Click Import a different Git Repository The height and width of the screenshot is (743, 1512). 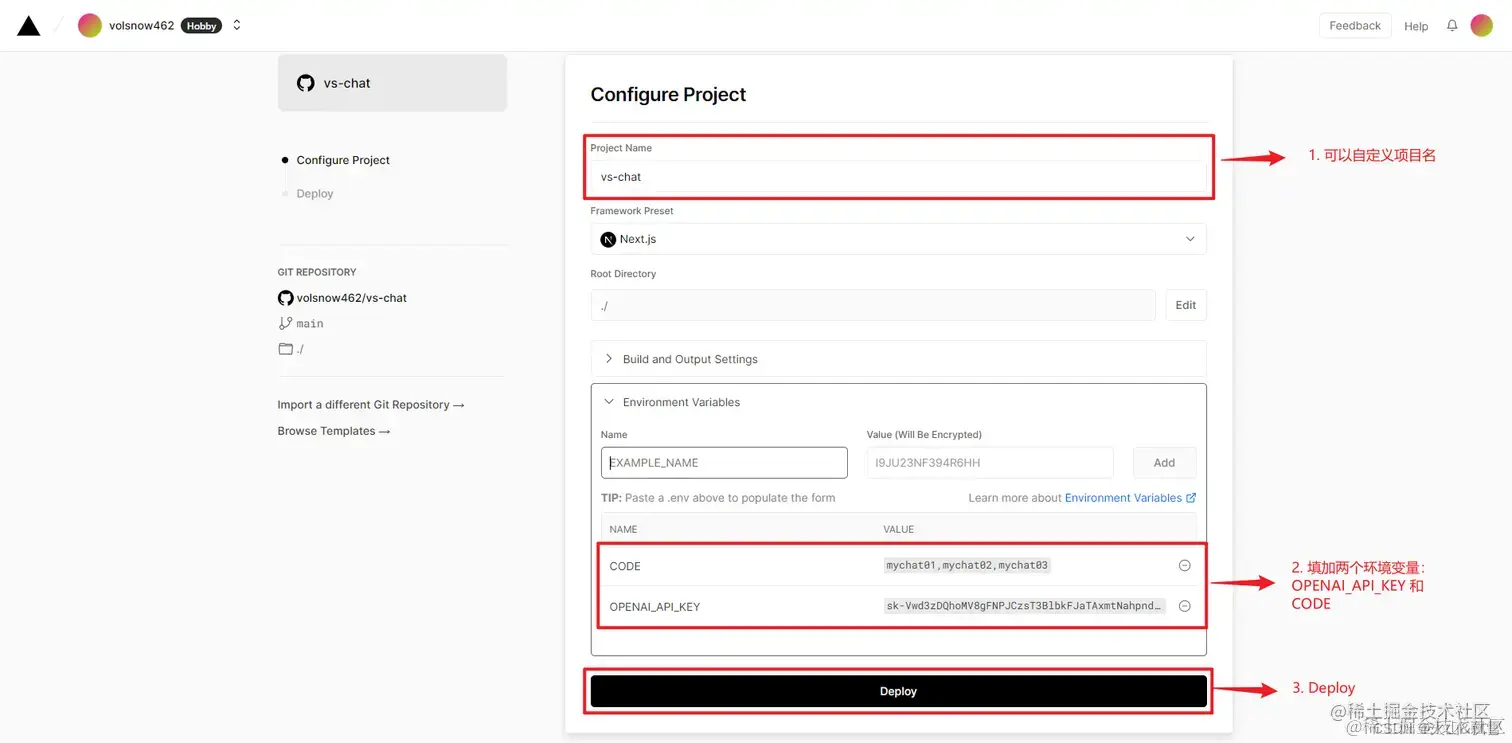(371, 405)
